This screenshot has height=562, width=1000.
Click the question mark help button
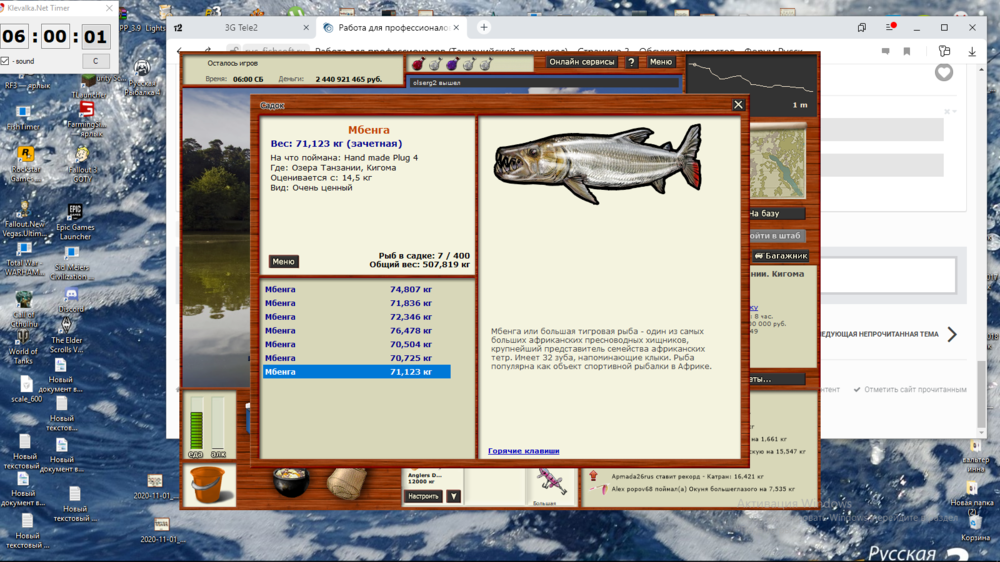point(631,62)
